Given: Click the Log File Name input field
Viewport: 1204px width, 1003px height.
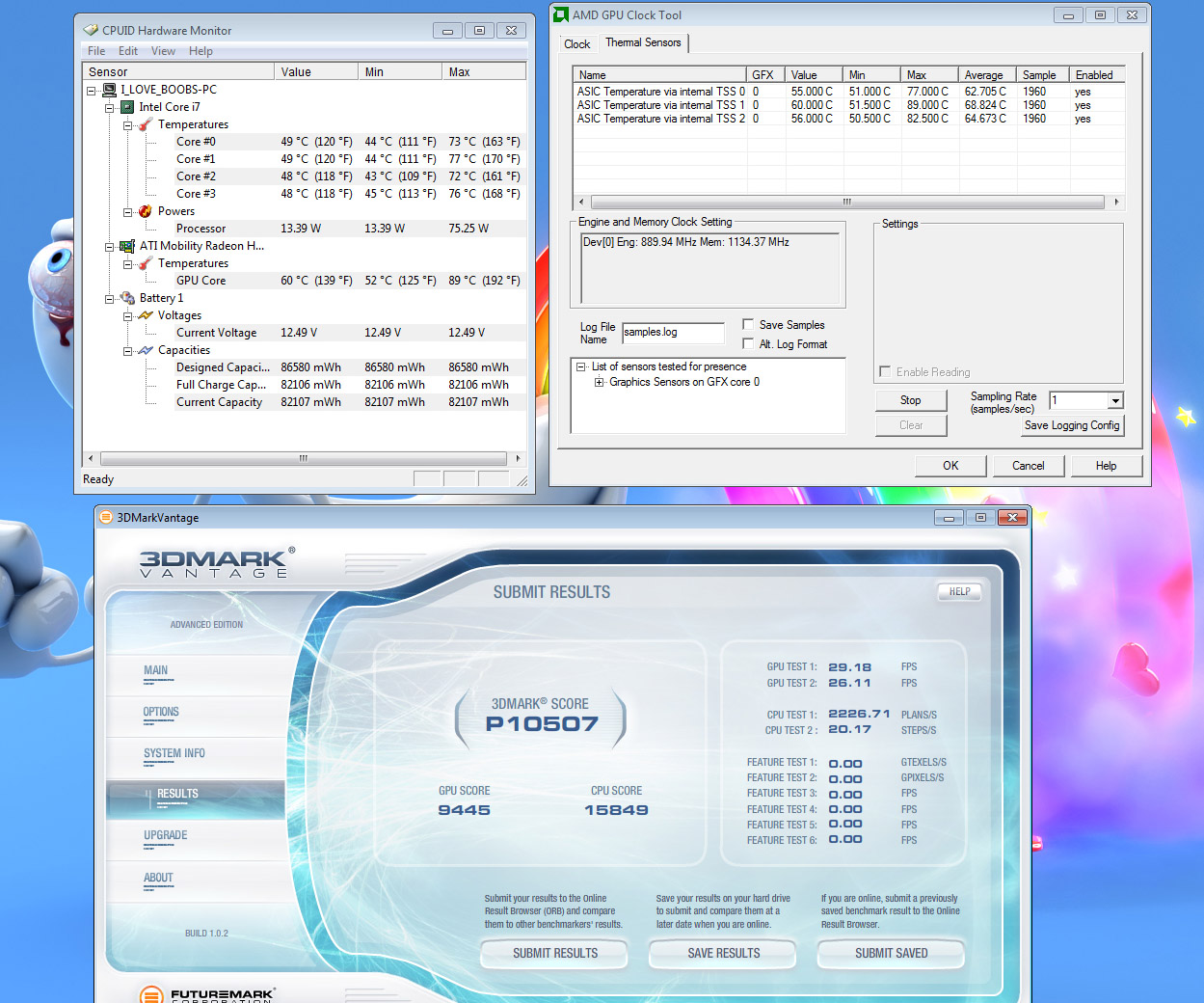Looking at the screenshot, I should (x=673, y=333).
